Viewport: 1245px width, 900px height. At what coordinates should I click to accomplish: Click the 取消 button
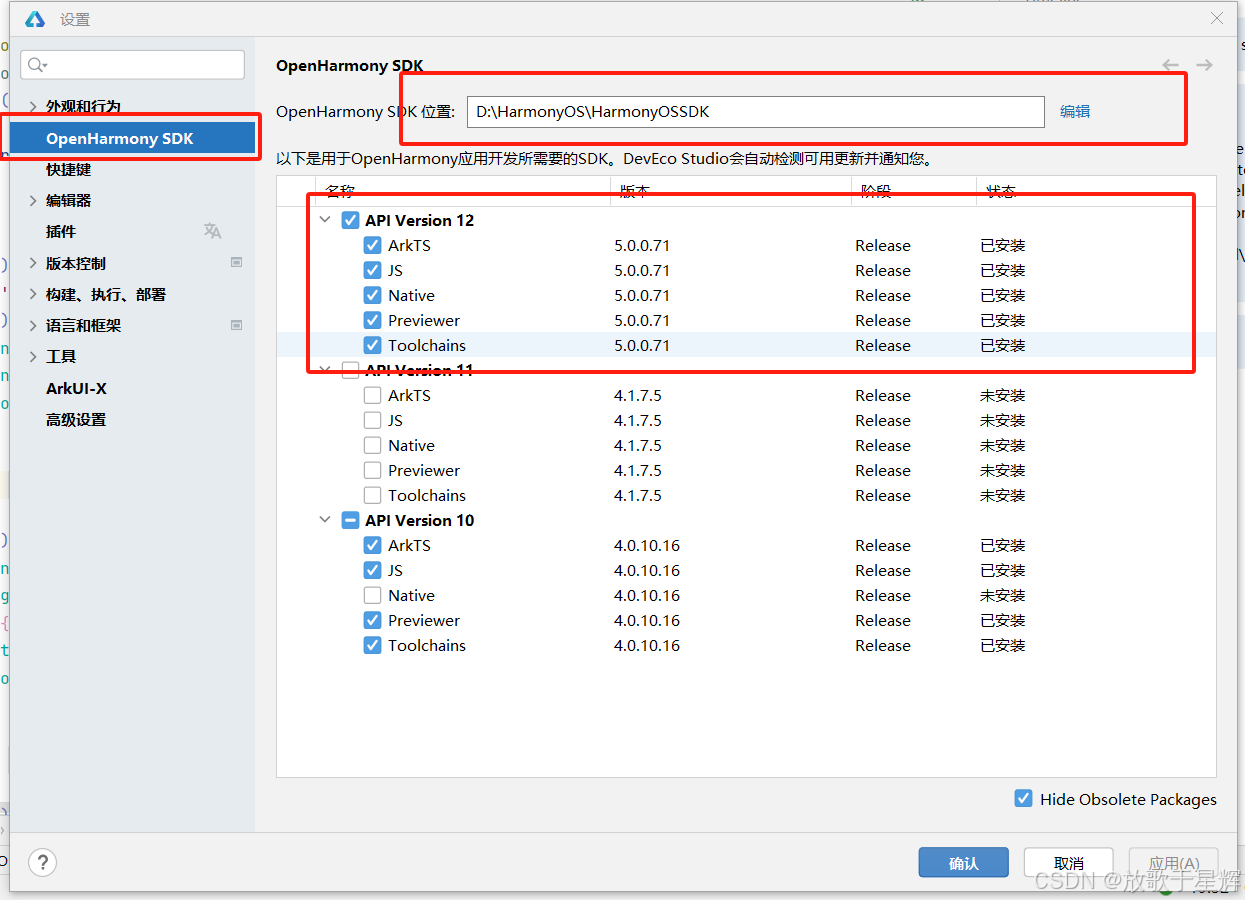(1069, 863)
